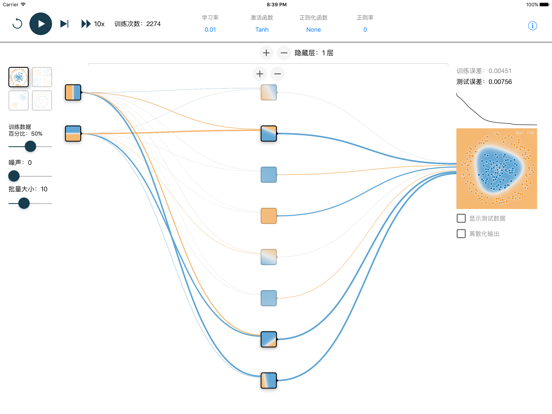Click the sixth hidden neuron, light blue

tap(269, 298)
